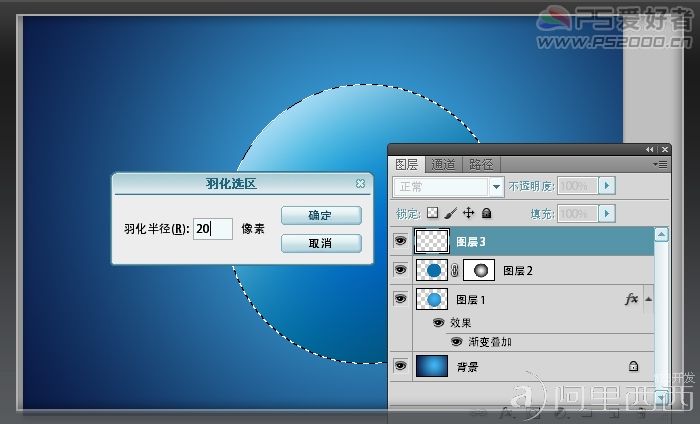Toggle lock image pixels brush icon
Image resolution: width=700 pixels, height=424 pixels.
[x=451, y=213]
